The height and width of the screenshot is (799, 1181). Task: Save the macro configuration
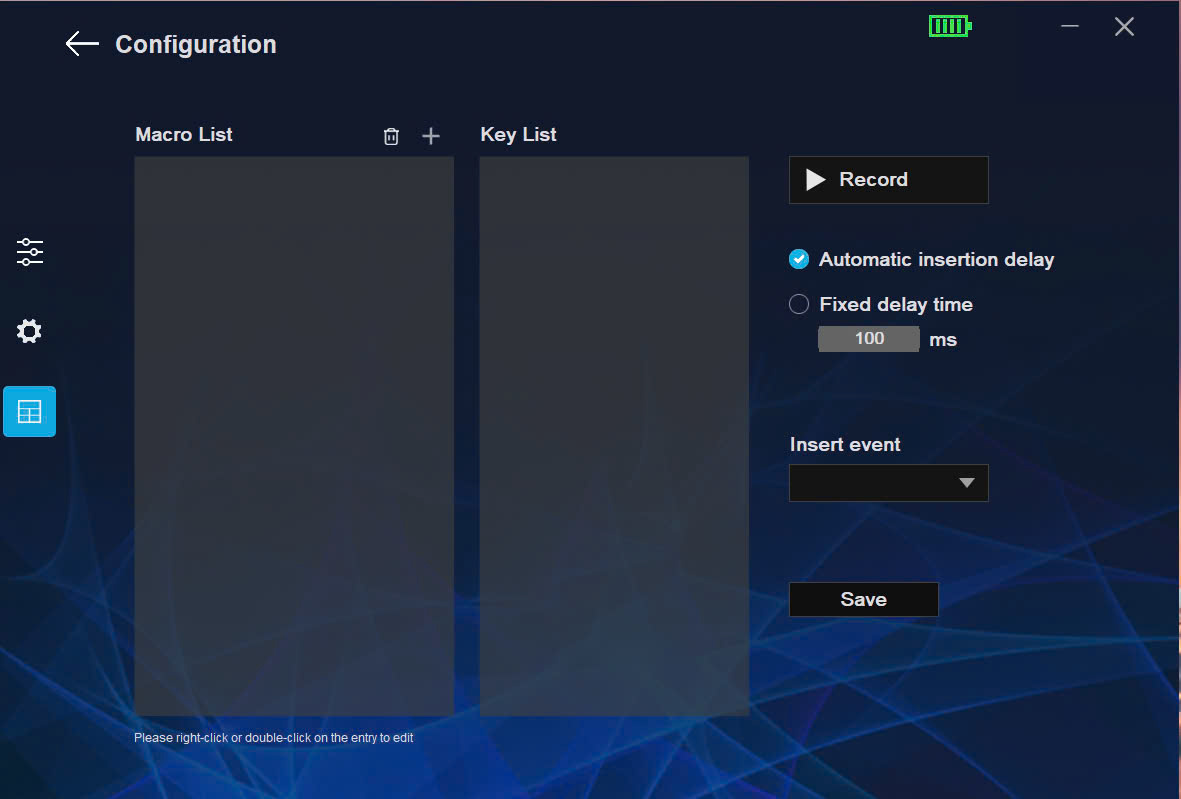(864, 599)
